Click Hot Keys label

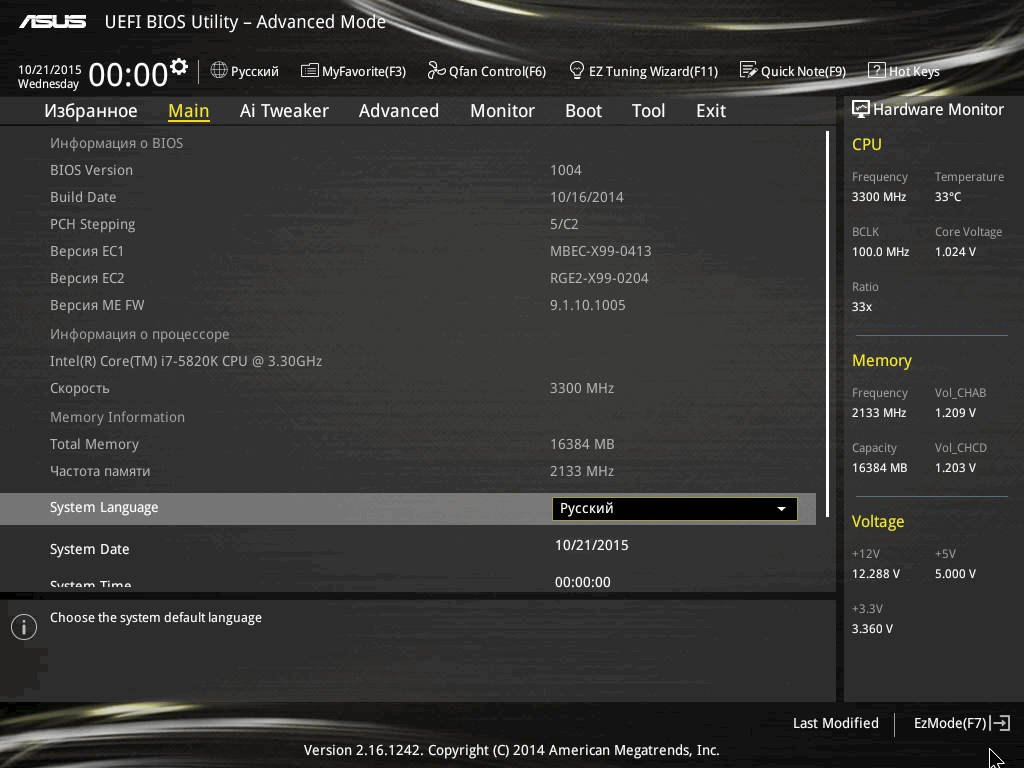click(x=914, y=71)
